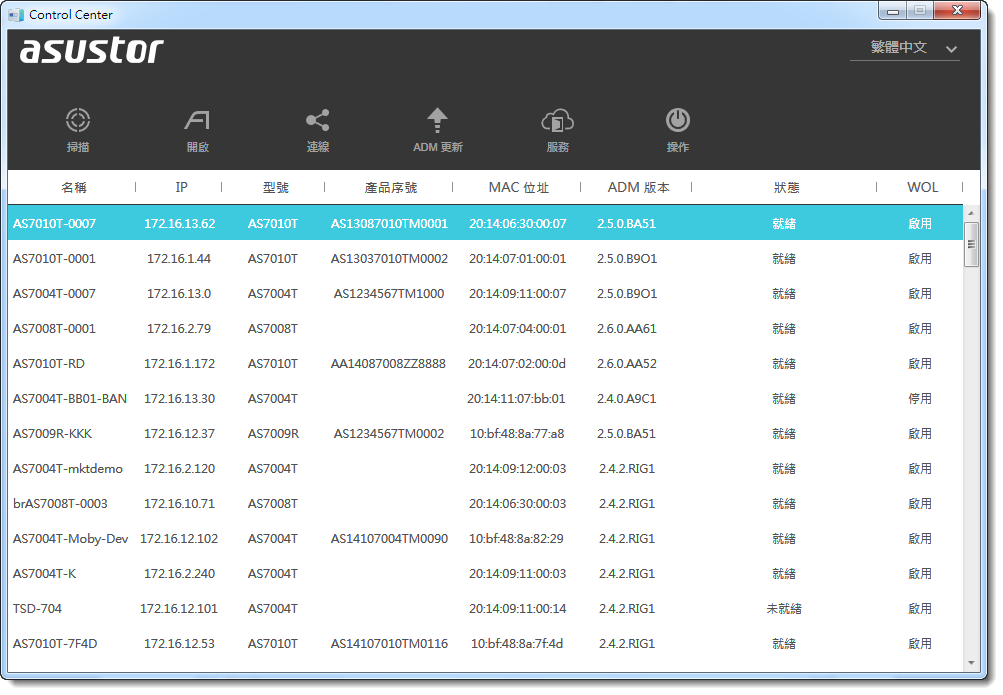The height and width of the screenshot is (695, 1003).
Task: Sort by the ADM 版本 column header
Action: (x=638, y=187)
